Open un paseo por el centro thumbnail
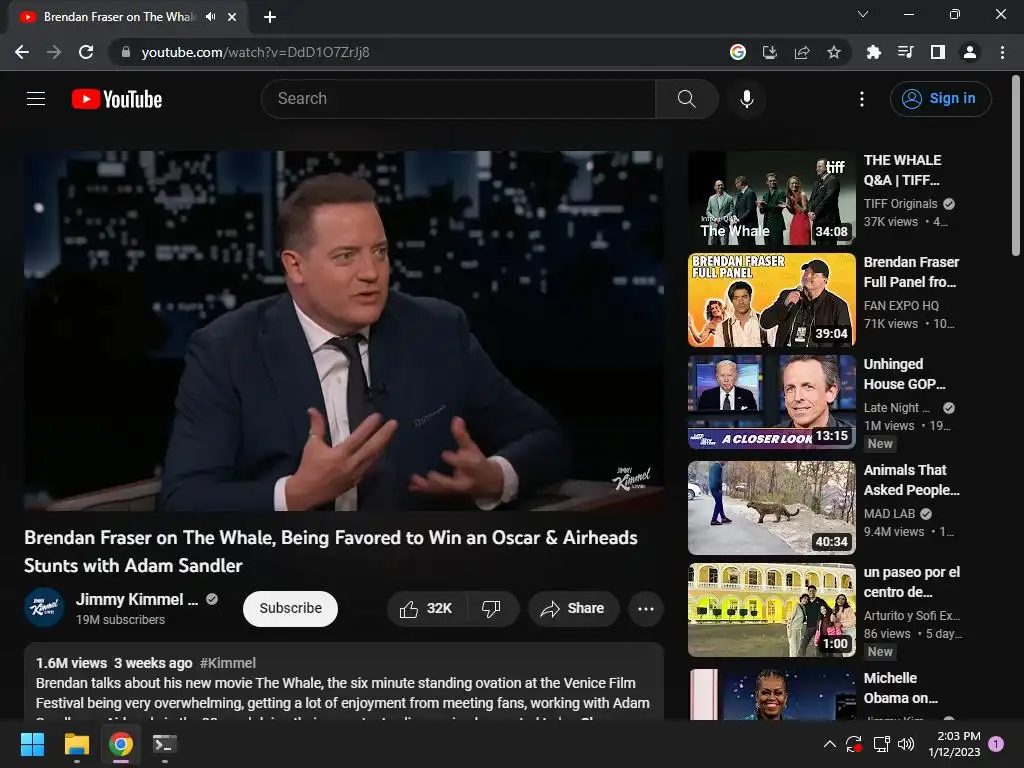 [x=771, y=609]
